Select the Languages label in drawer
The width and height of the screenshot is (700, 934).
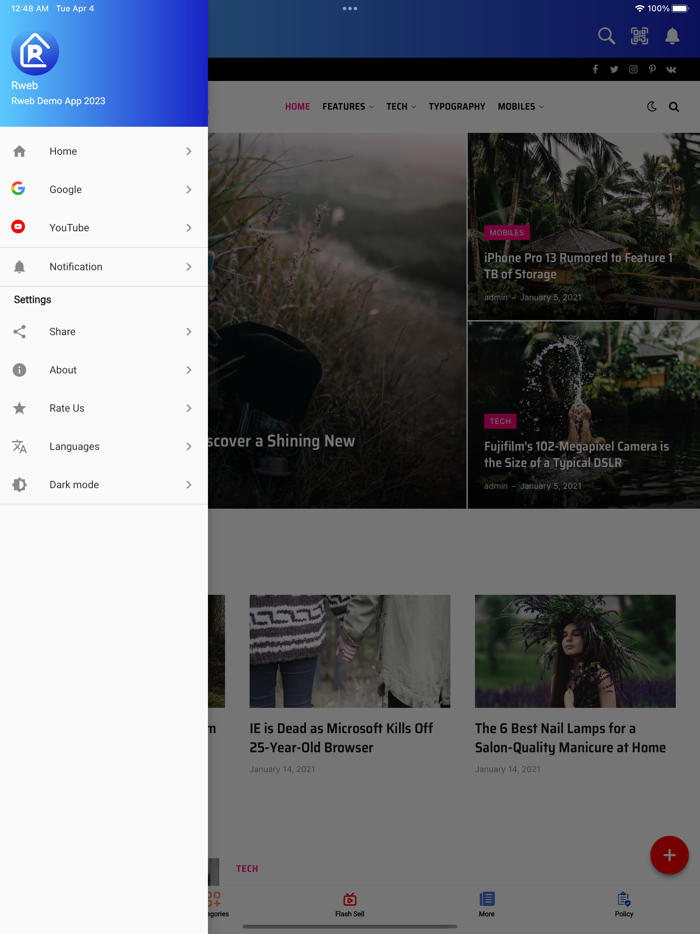[74, 447]
